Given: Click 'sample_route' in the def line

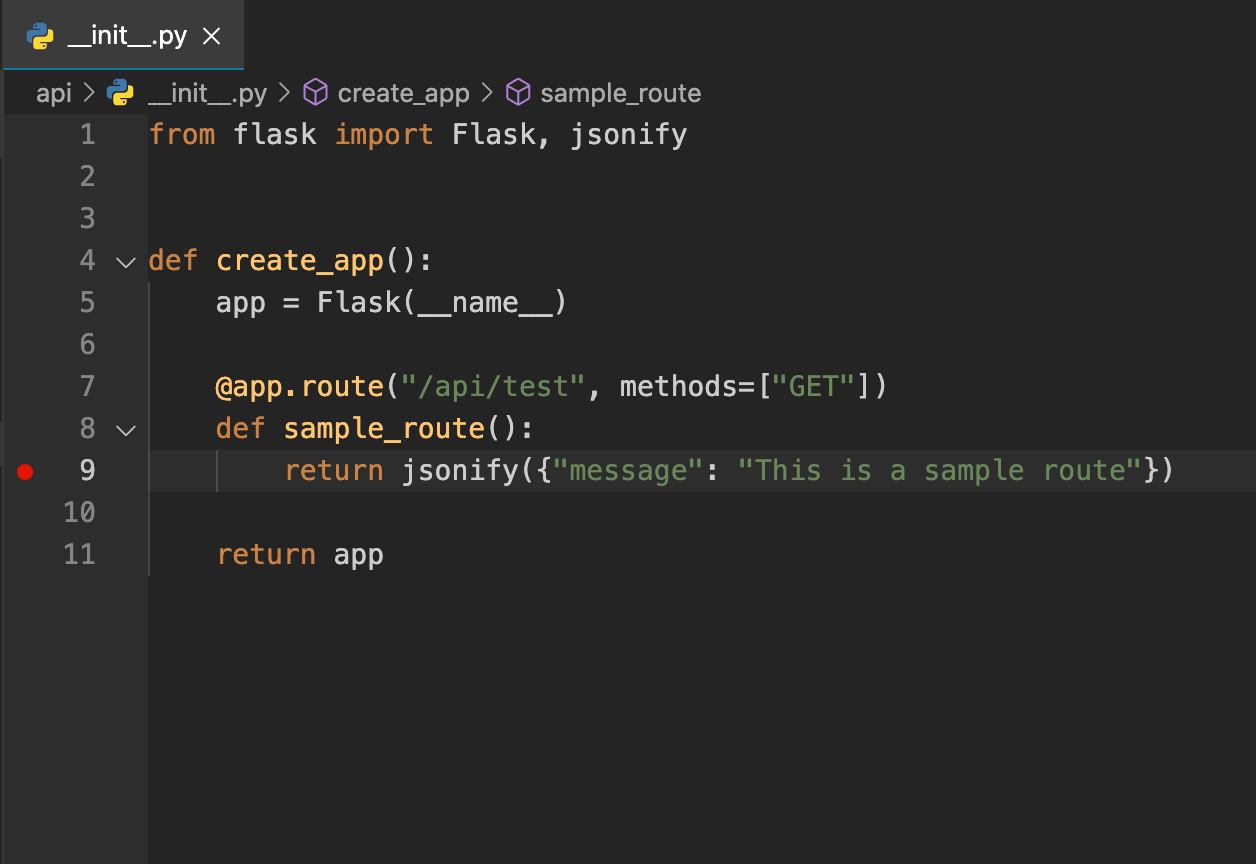Looking at the screenshot, I should (x=384, y=430).
